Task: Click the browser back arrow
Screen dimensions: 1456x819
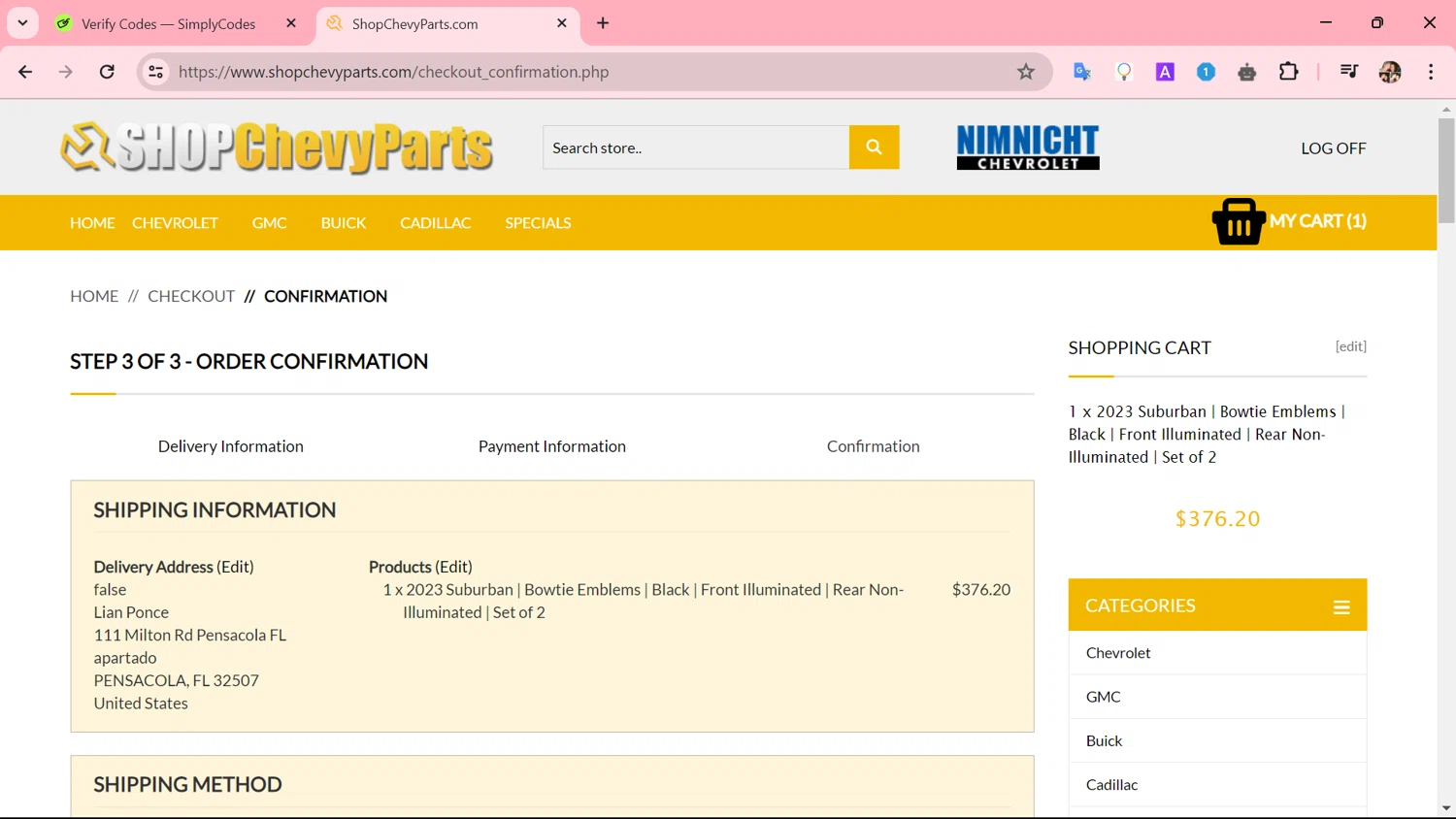Action: coord(25,72)
